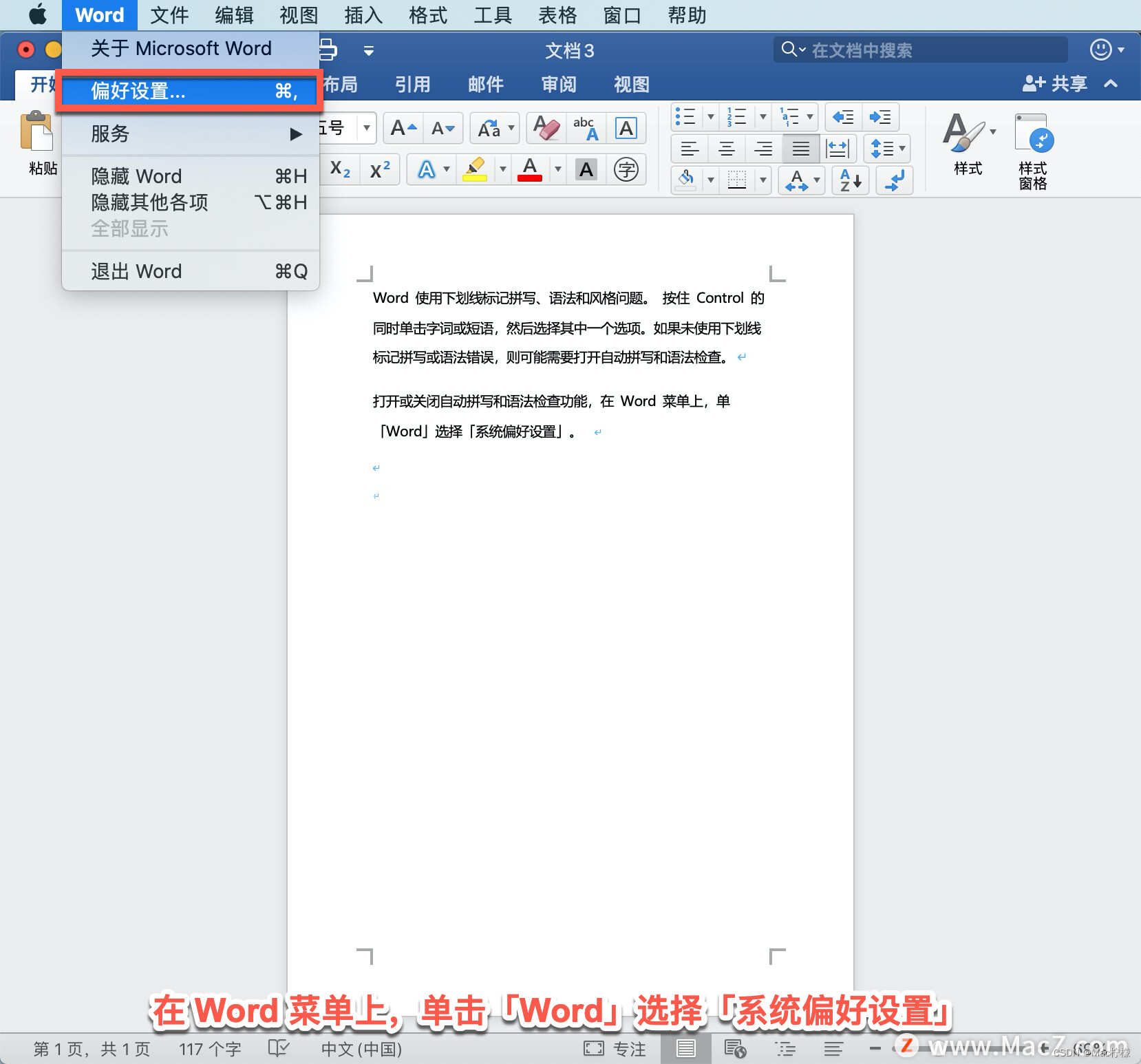Open multilevel list dropdown arrow
Screen dimensions: 1141x1064
[x=810, y=117]
